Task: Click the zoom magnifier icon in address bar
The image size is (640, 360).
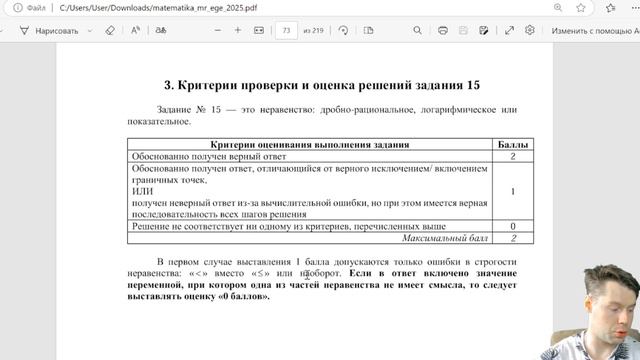Action: (558, 8)
